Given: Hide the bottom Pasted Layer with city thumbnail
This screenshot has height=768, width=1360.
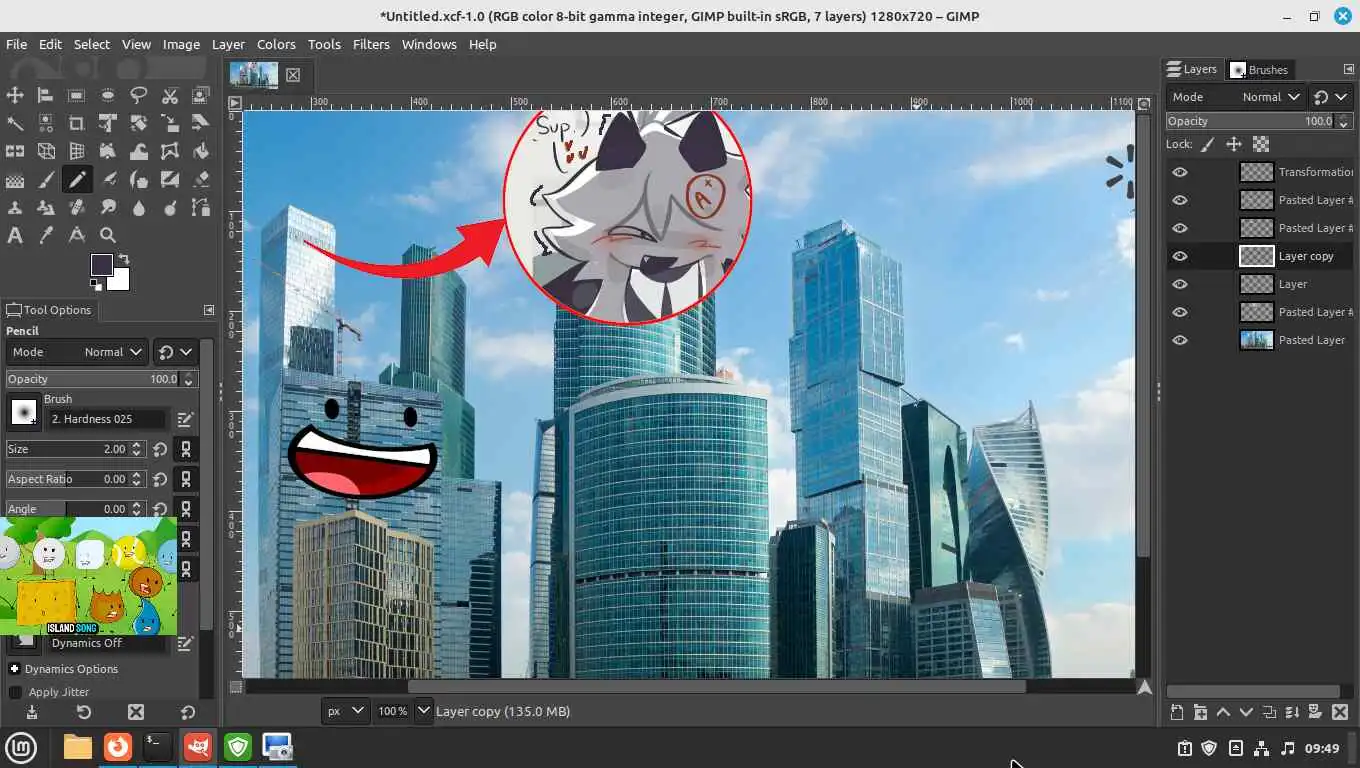Looking at the screenshot, I should tap(1180, 340).
